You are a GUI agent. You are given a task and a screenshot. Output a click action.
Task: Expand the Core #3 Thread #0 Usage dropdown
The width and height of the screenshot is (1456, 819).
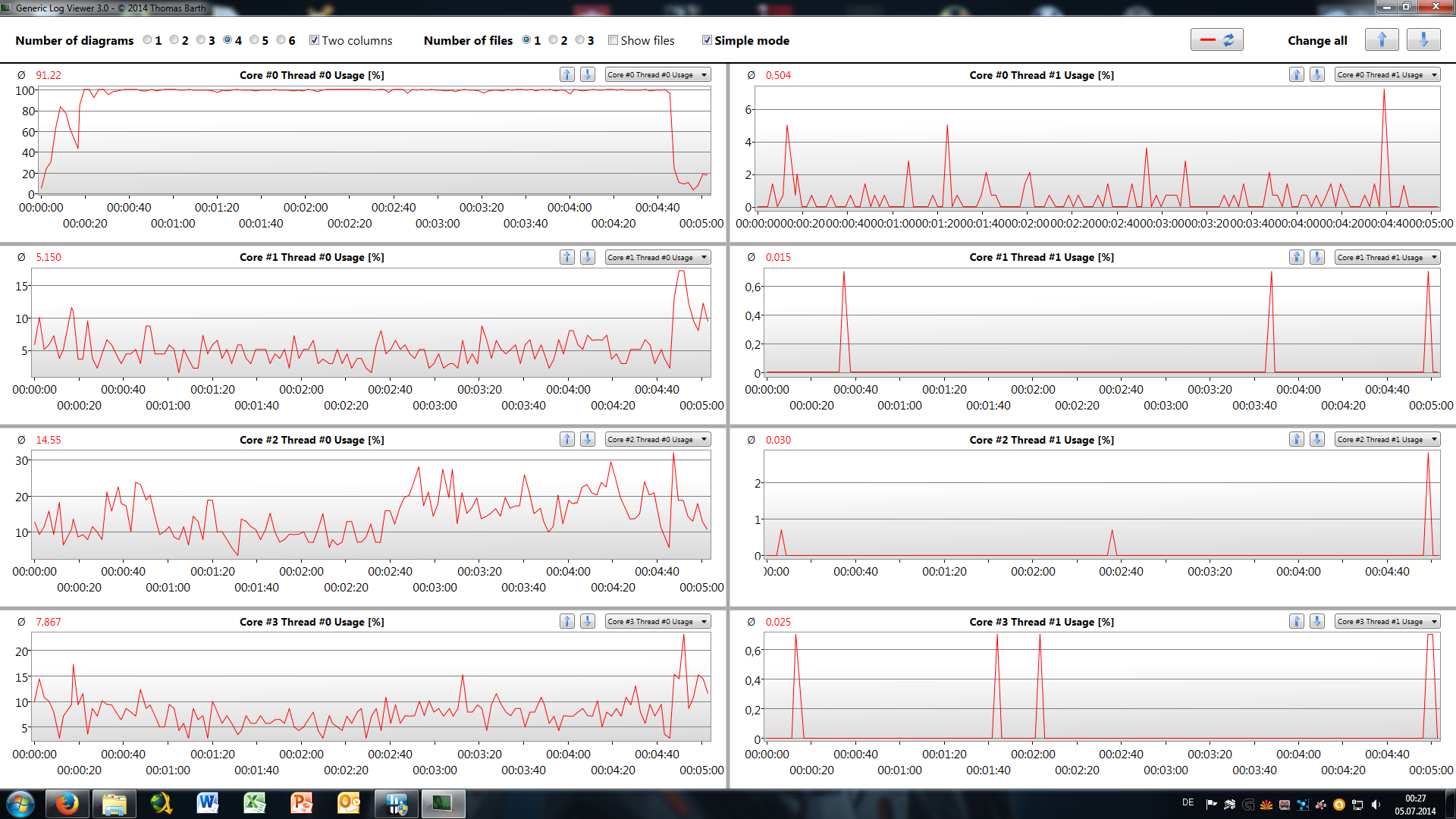657,621
